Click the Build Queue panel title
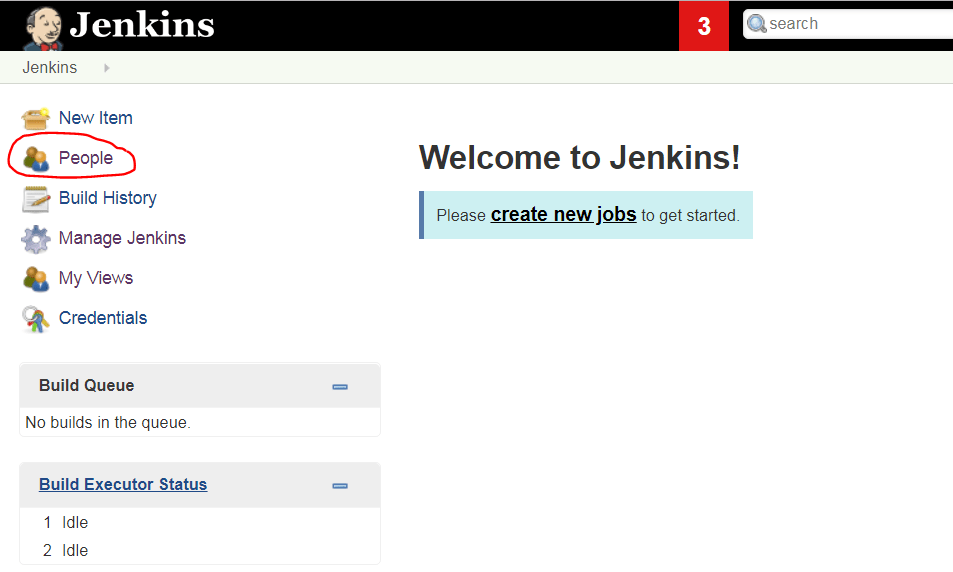The image size is (953, 572). (x=86, y=385)
